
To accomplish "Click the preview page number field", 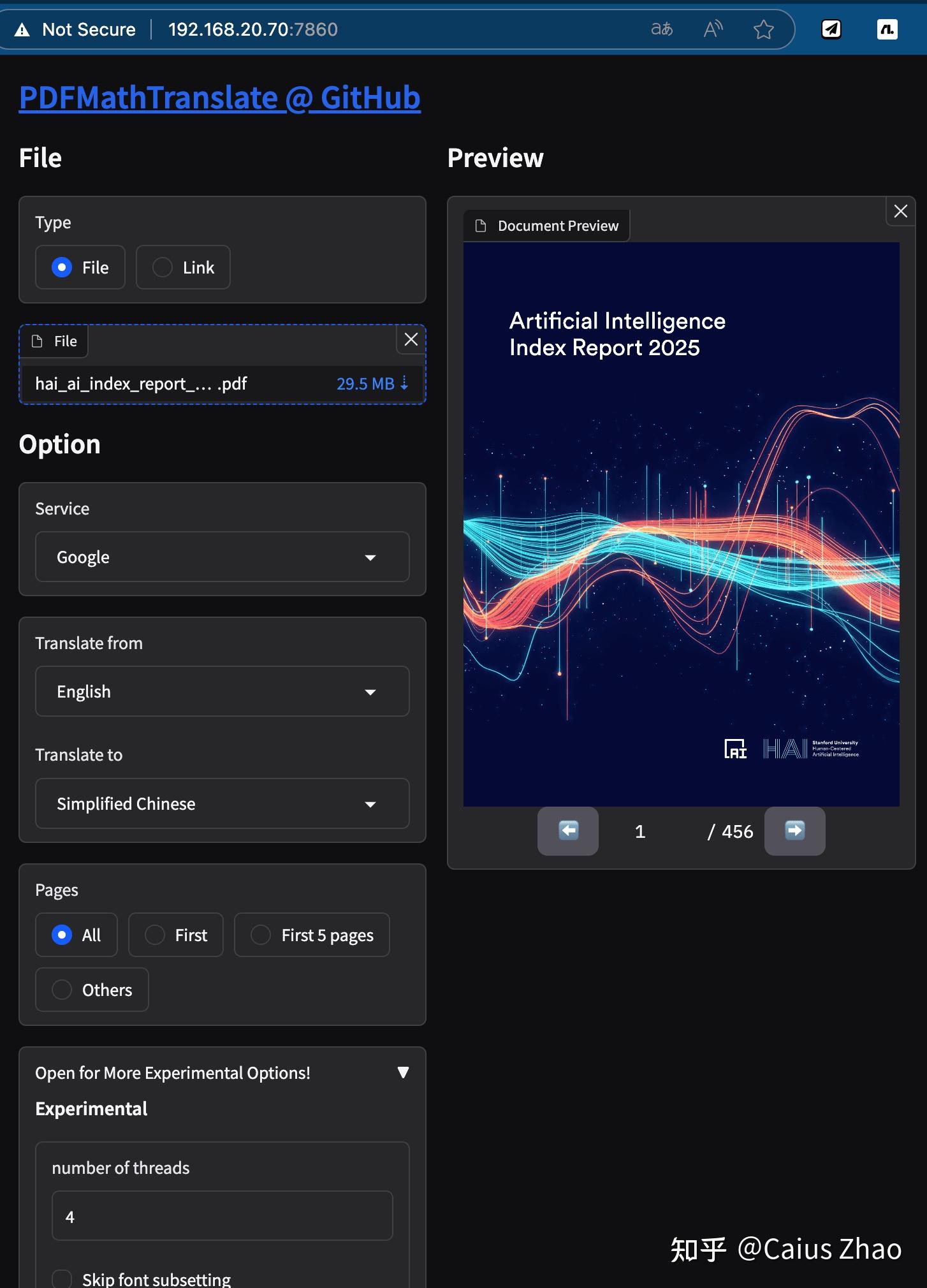I will [x=641, y=831].
